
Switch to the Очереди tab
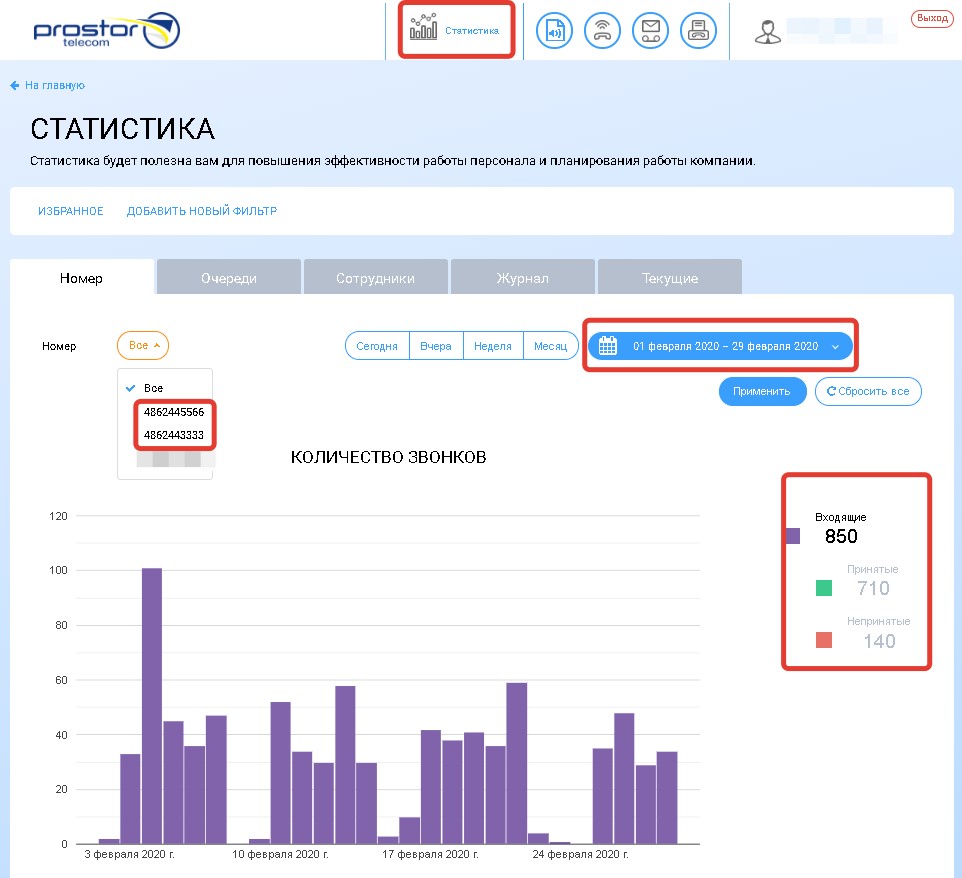[x=228, y=278]
